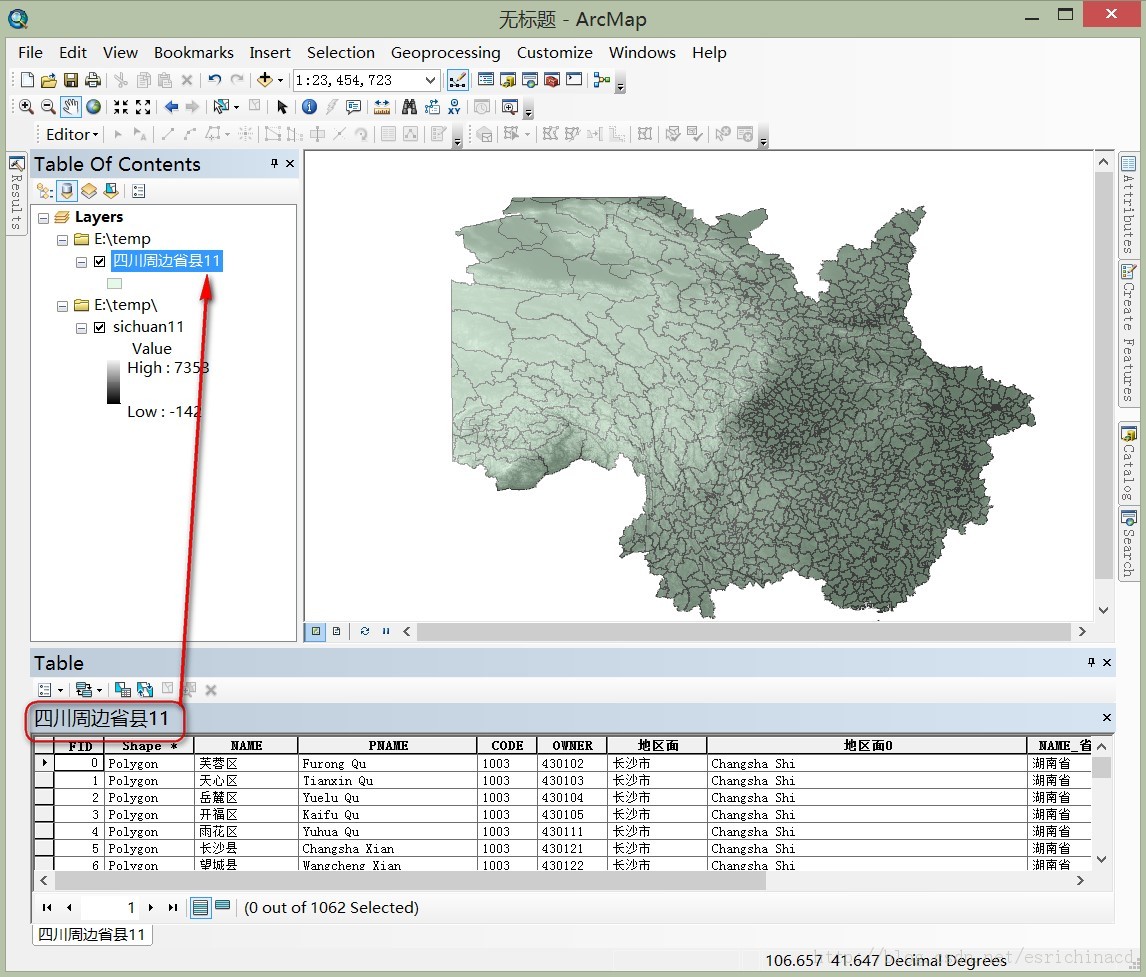List layers by source

[67, 191]
